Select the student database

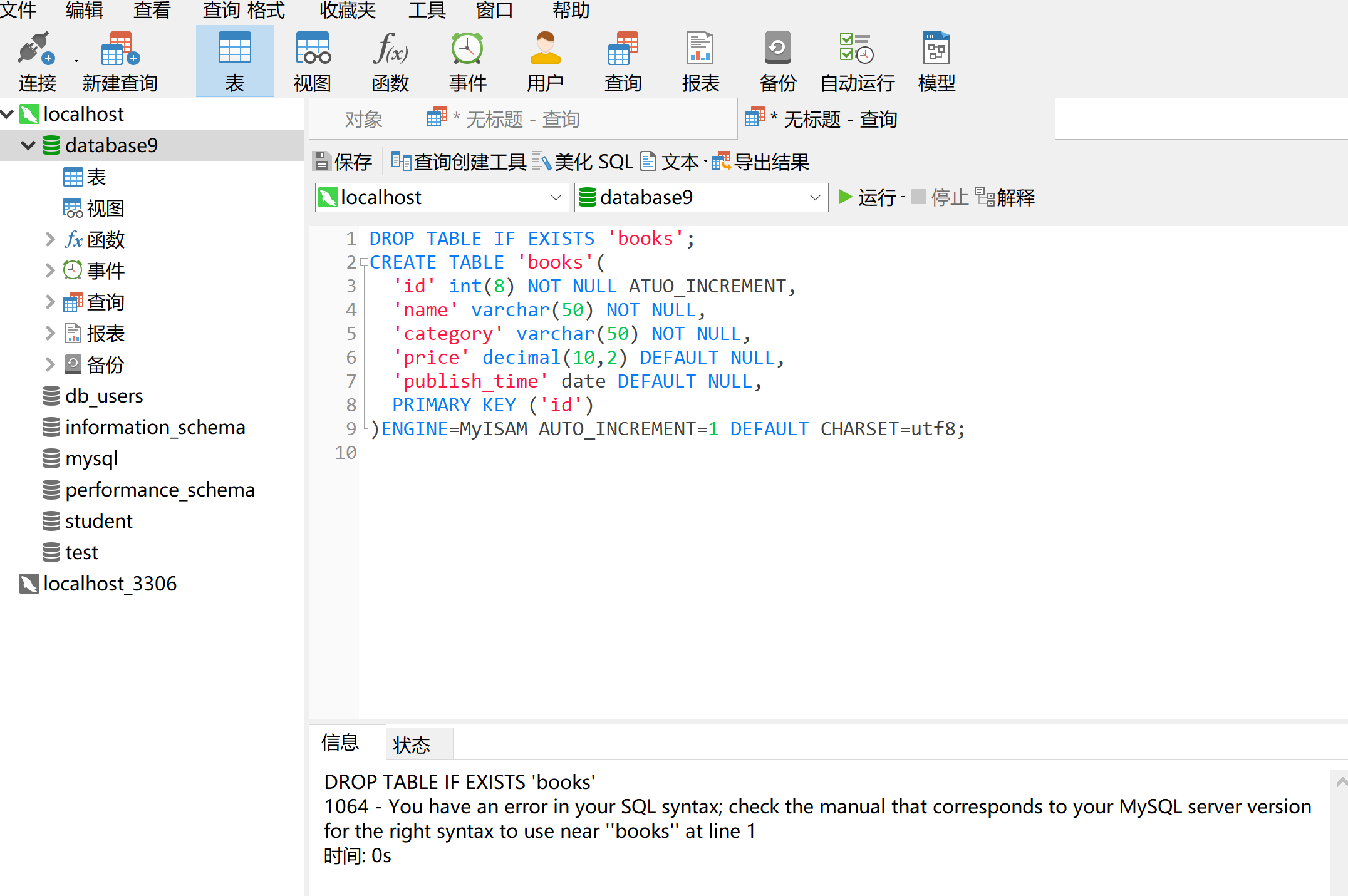point(88,521)
